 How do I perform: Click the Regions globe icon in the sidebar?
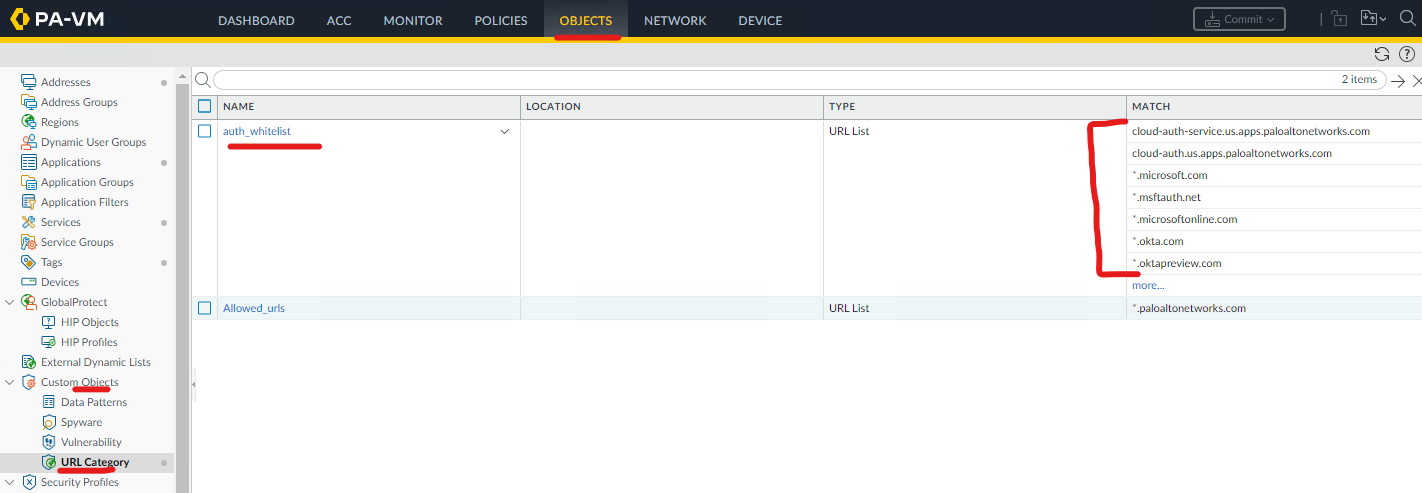pos(29,122)
